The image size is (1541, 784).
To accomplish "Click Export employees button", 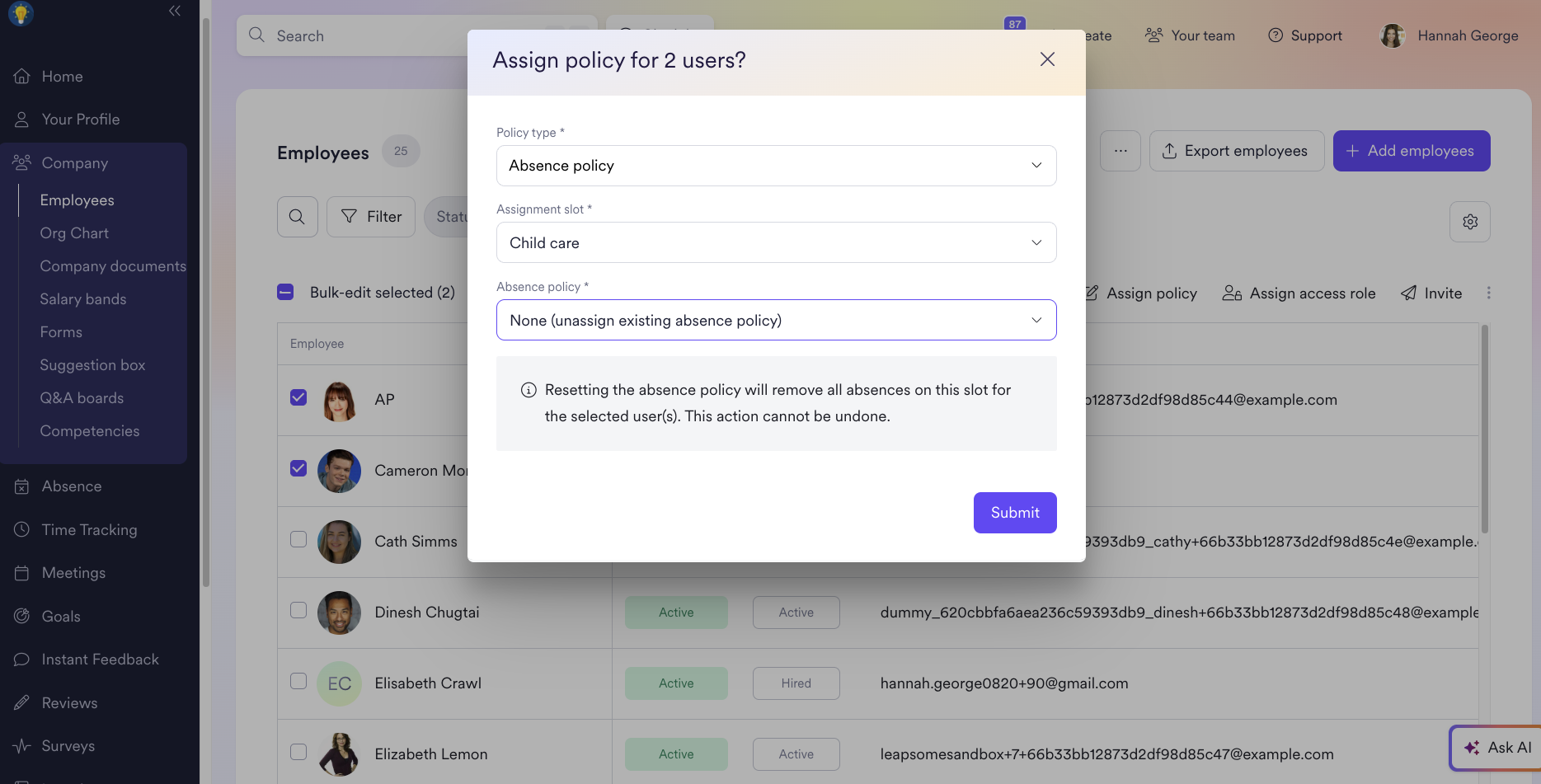I will pyautogui.click(x=1237, y=151).
